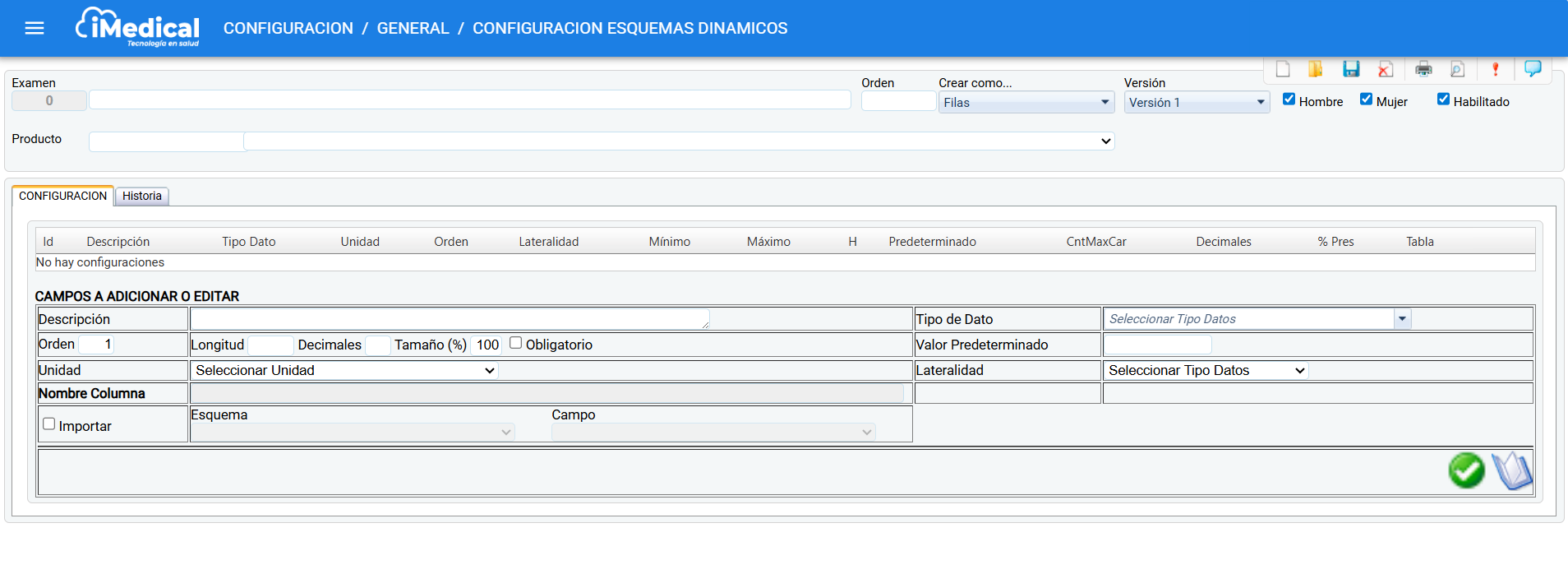
Task: Click the Descripción text input field
Action: click(449, 319)
